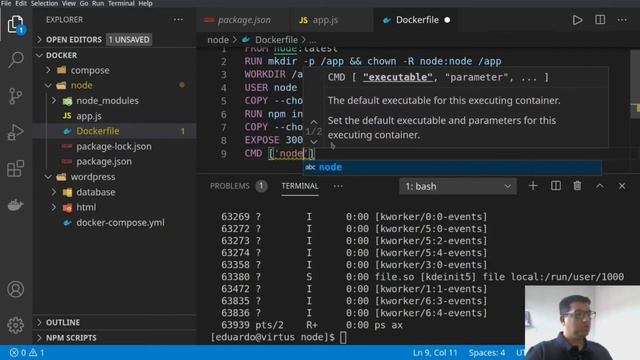Select the Dockerfile editor tab

point(416,20)
